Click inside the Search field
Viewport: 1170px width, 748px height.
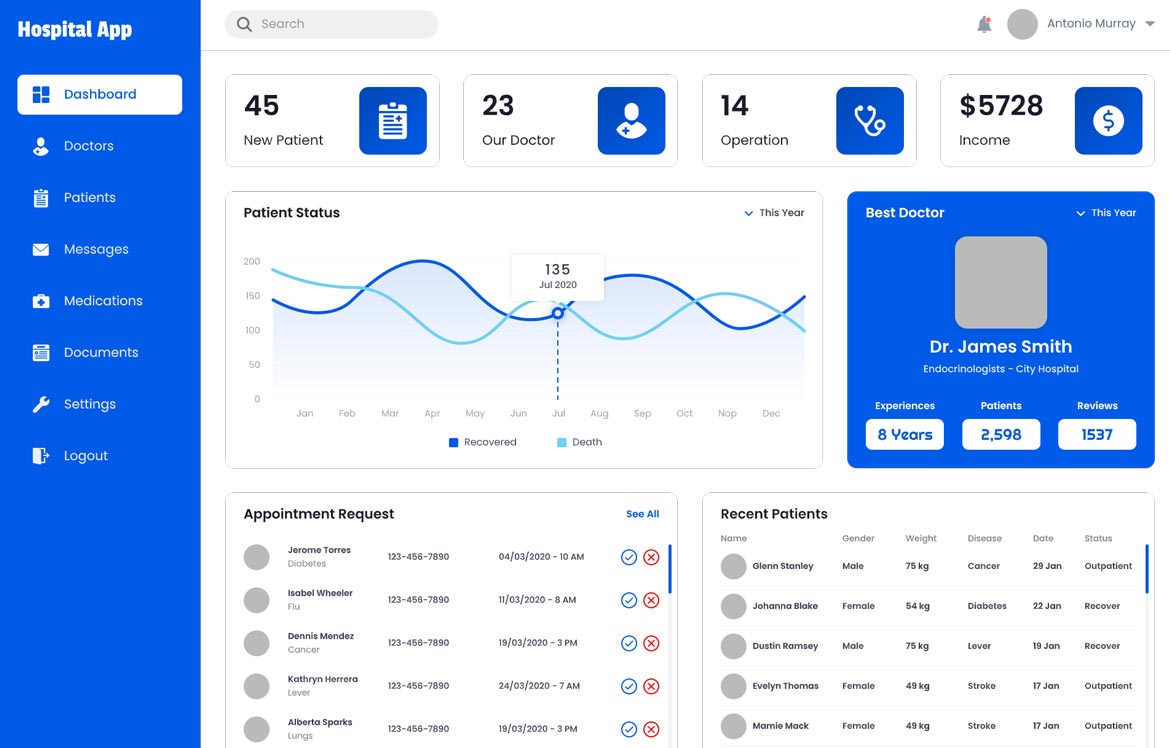pos(331,23)
